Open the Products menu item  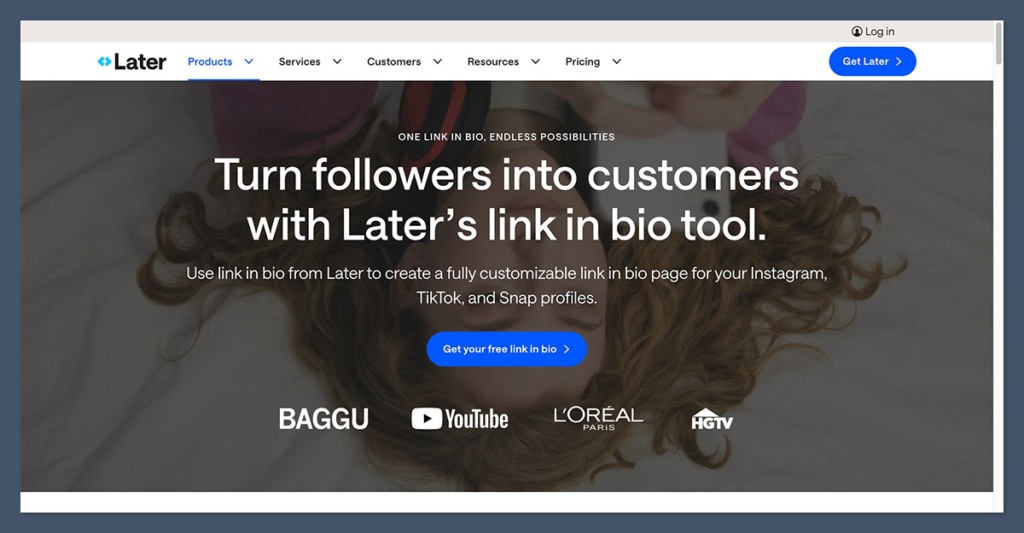point(210,61)
